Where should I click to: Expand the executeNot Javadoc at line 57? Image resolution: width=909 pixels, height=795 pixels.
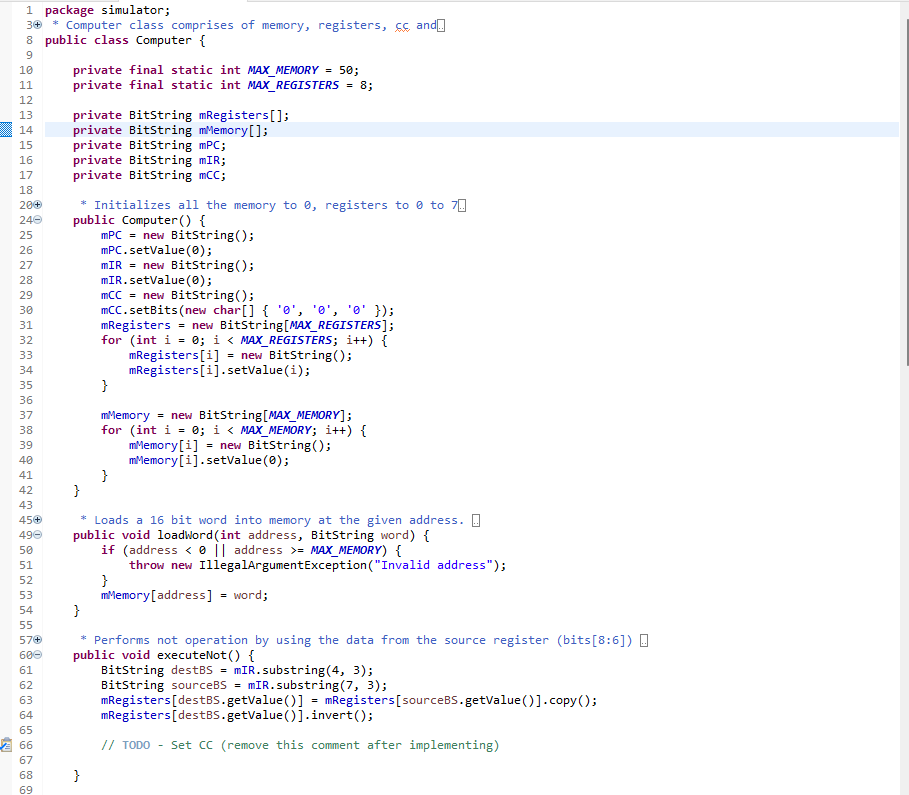click(x=37, y=639)
